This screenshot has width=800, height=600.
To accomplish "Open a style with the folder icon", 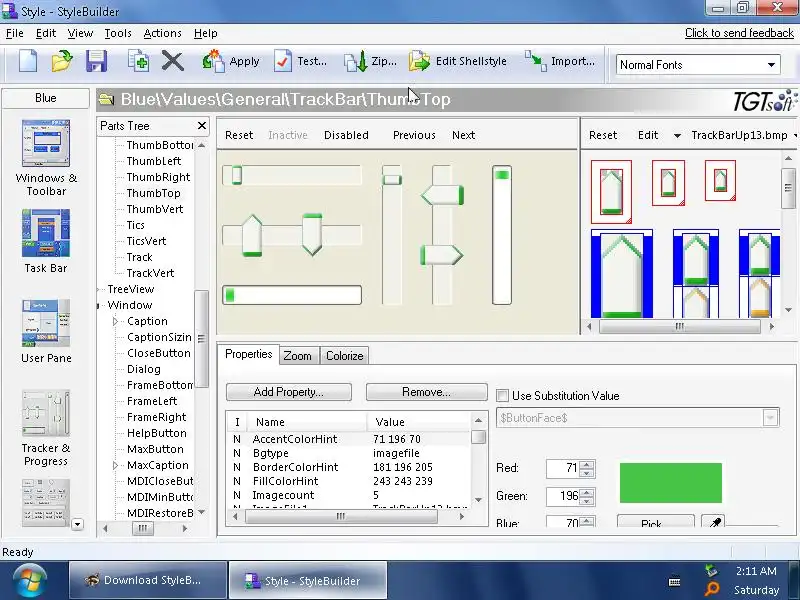I will [x=62, y=61].
